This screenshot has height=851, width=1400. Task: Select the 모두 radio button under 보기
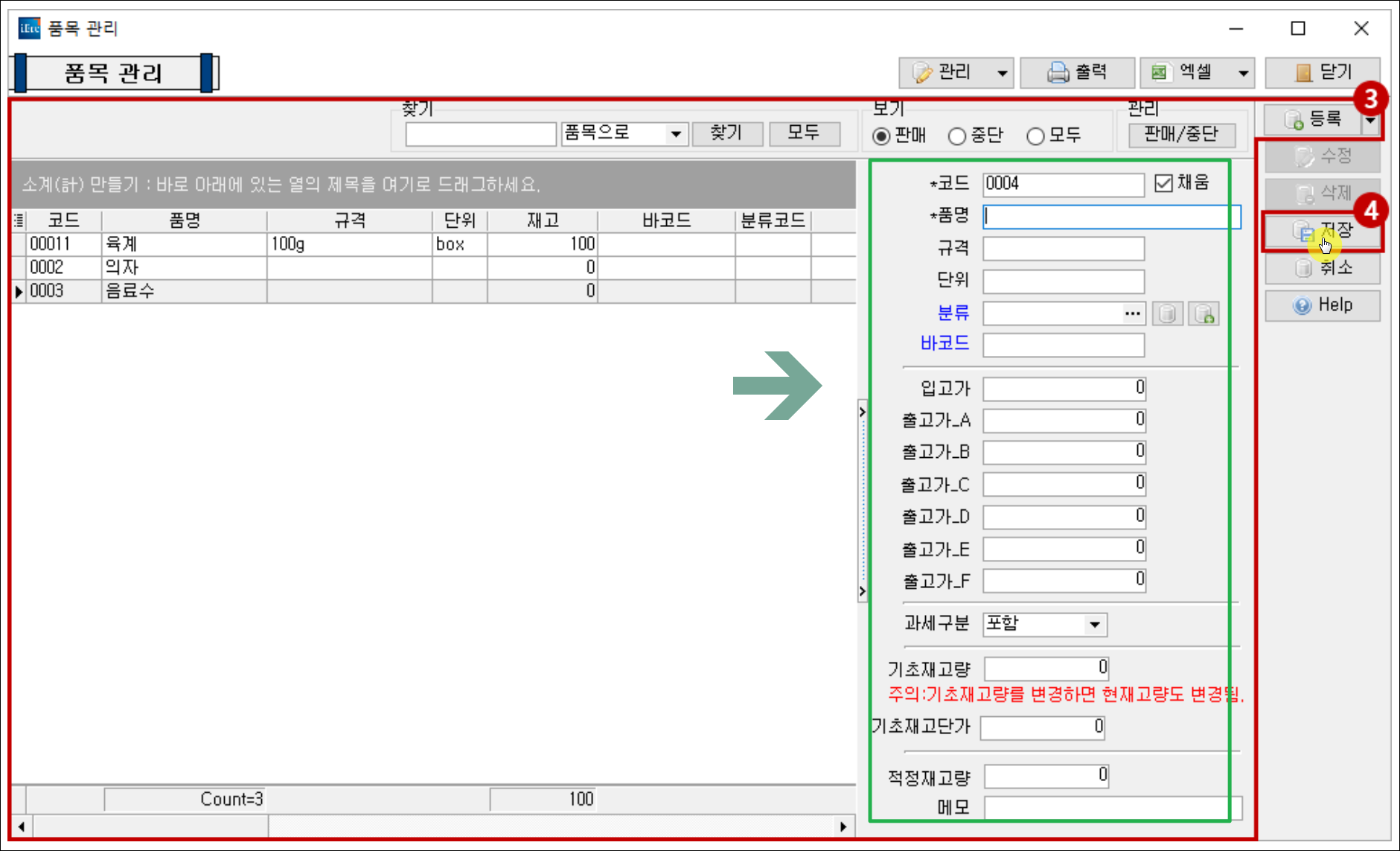pos(1035,136)
